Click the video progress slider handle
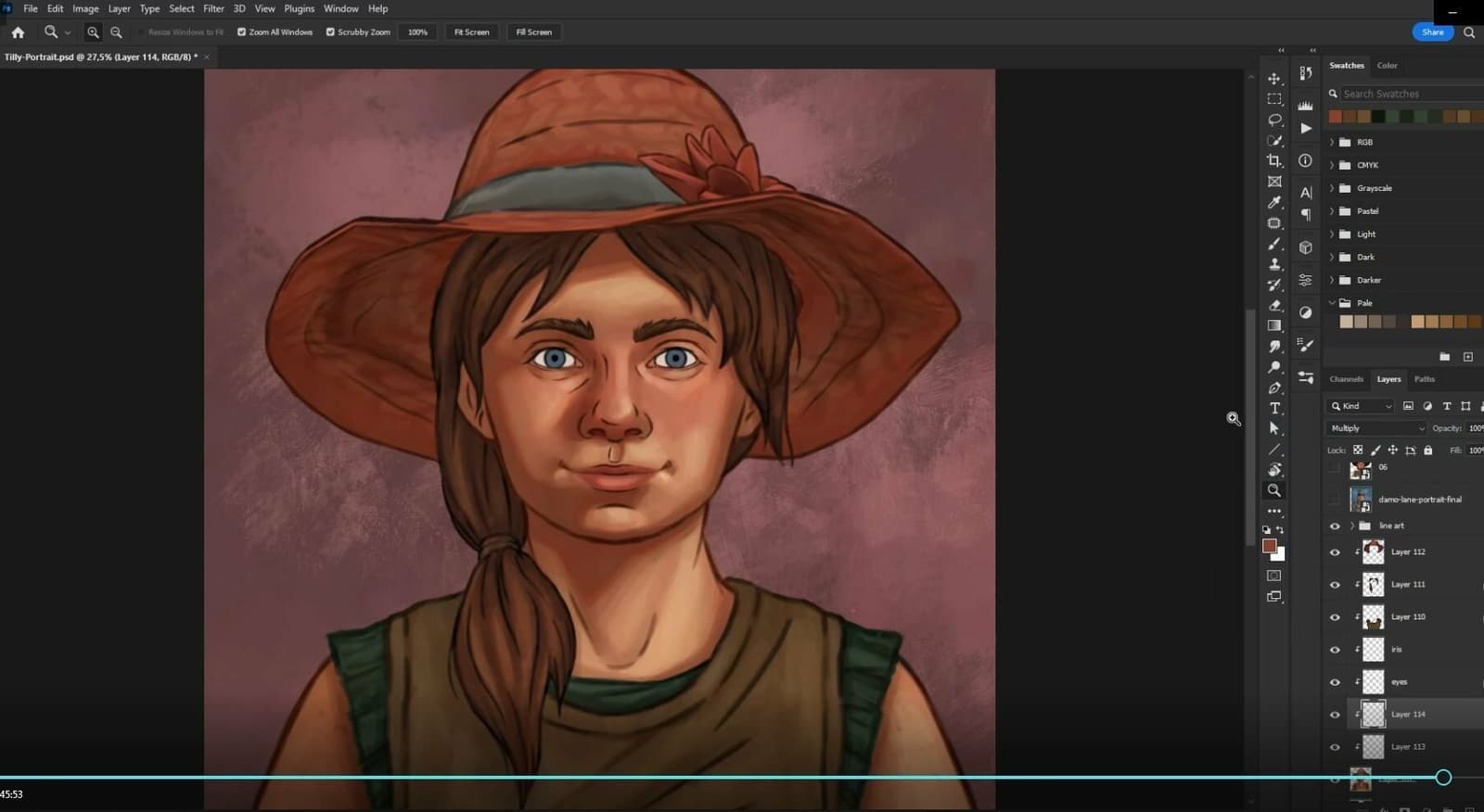This screenshot has height=812, width=1484. [1443, 778]
